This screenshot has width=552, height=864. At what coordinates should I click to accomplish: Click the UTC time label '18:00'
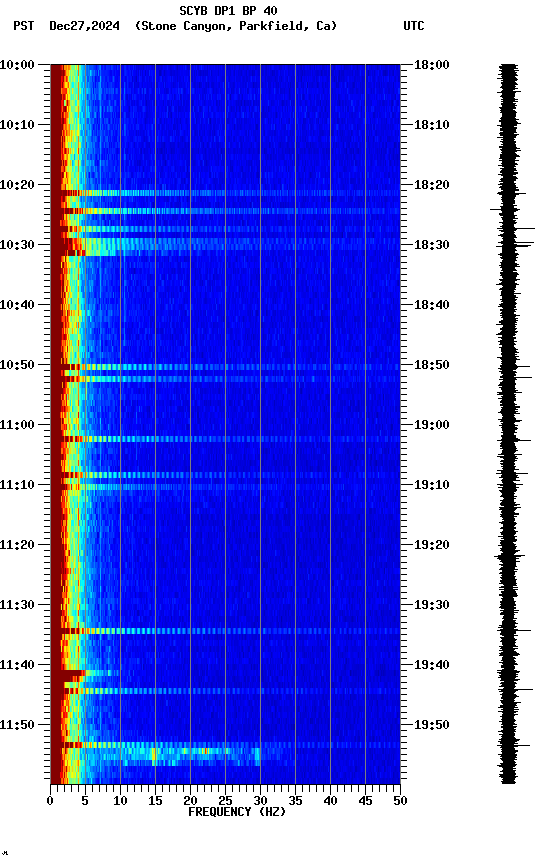(x=432, y=65)
